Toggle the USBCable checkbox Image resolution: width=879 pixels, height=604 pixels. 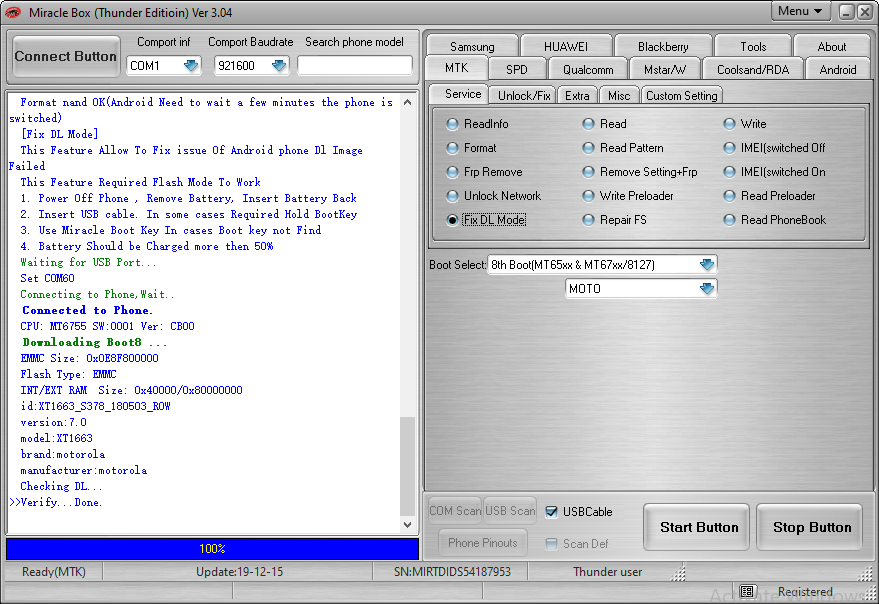coord(552,511)
